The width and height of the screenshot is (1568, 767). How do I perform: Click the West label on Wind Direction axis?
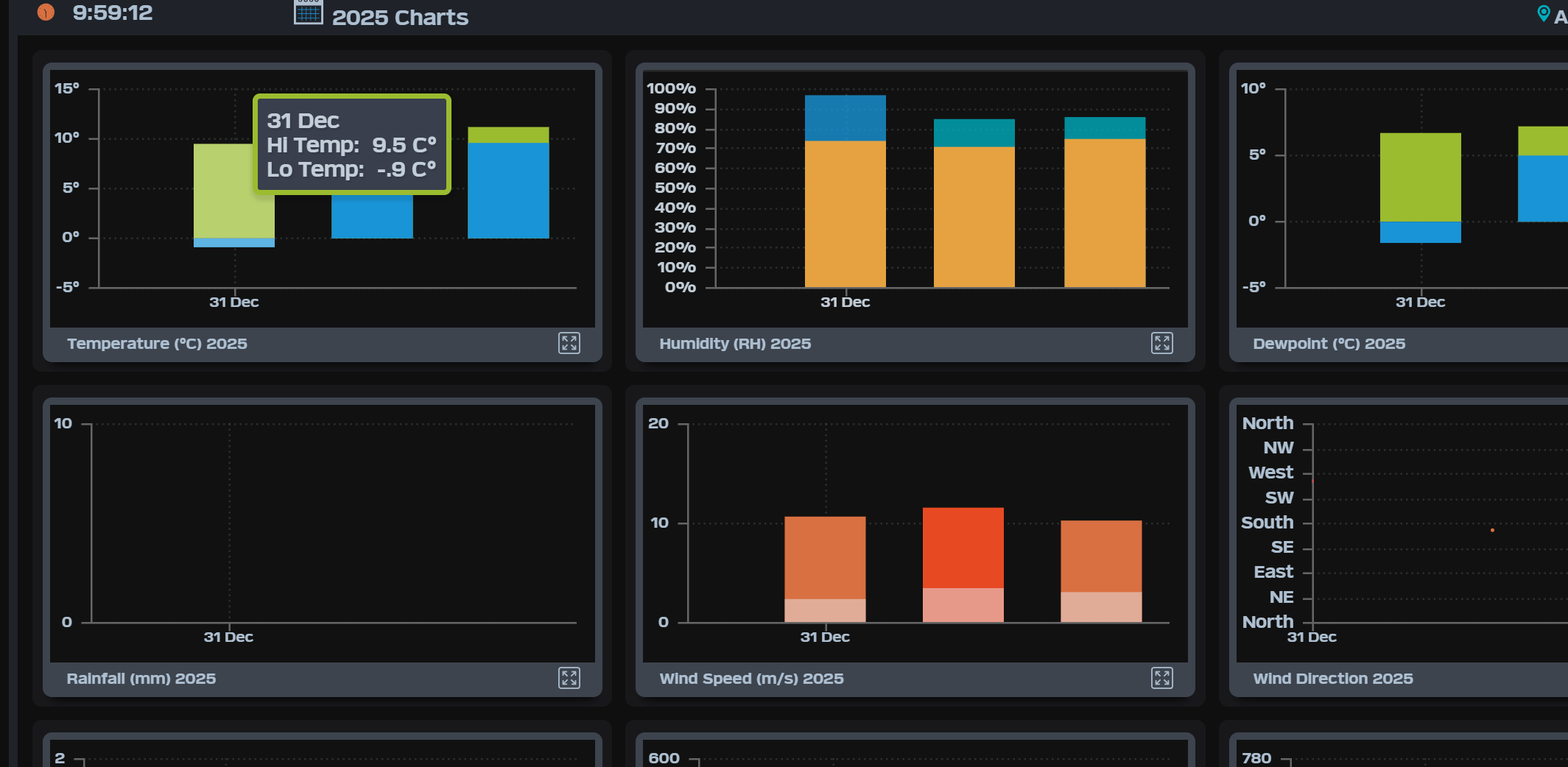(x=1270, y=473)
